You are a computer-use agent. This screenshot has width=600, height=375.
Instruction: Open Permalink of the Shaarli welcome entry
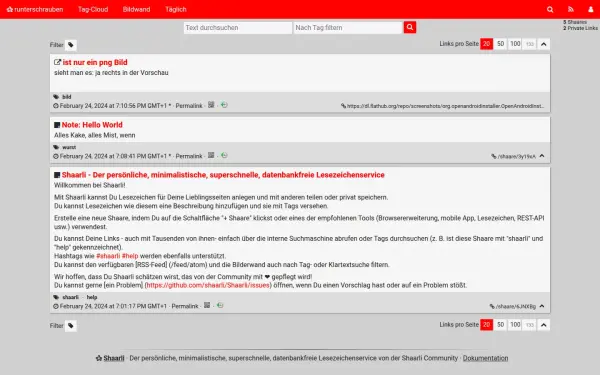pos(185,307)
